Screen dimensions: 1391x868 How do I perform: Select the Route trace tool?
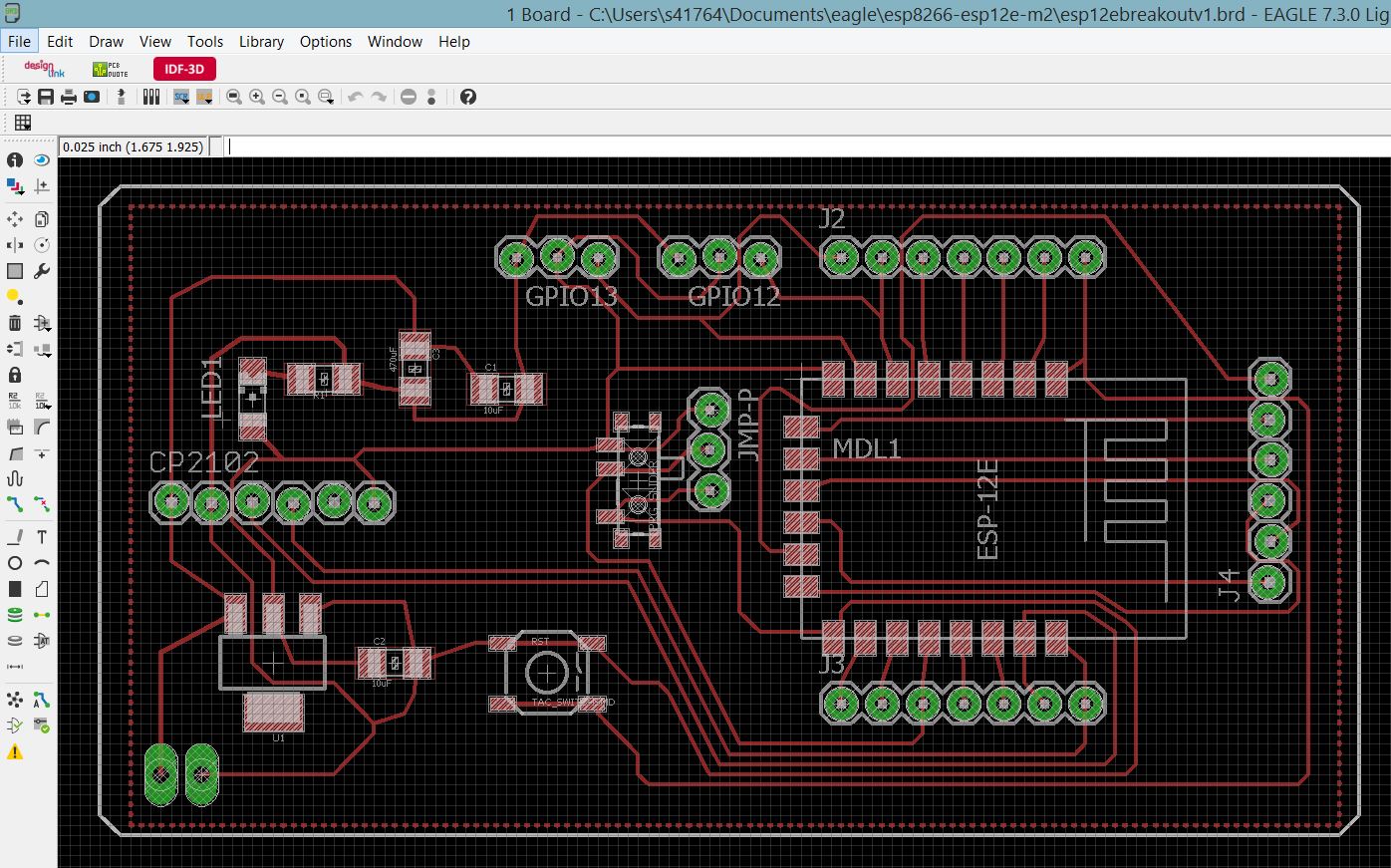[15, 504]
